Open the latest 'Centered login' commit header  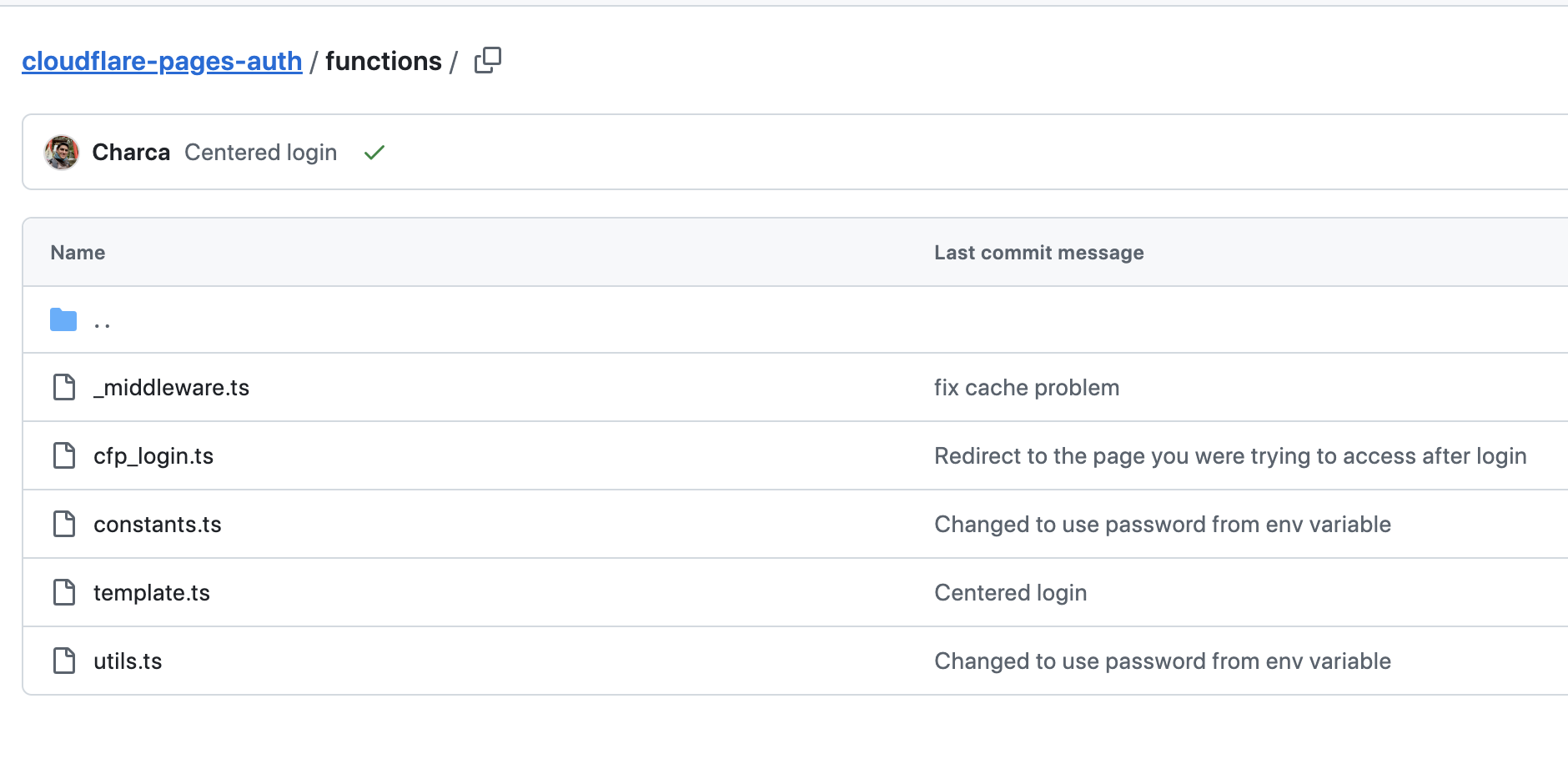coord(260,153)
